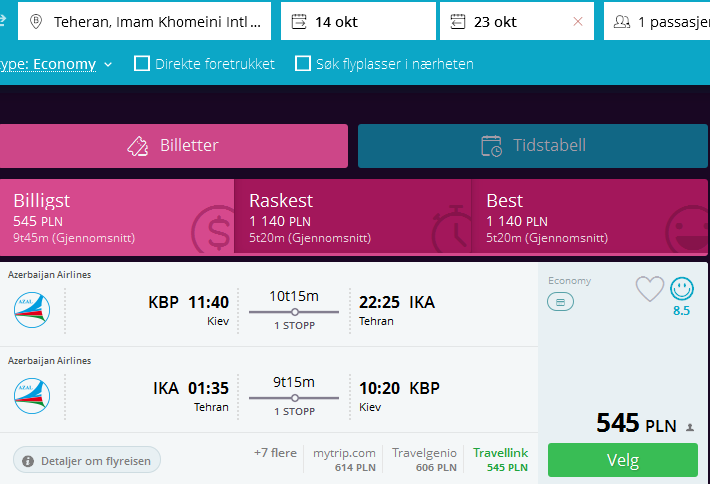This screenshot has width=710, height=484.
Task: Click the swap airports arrows icon
Action: pos(3,19)
